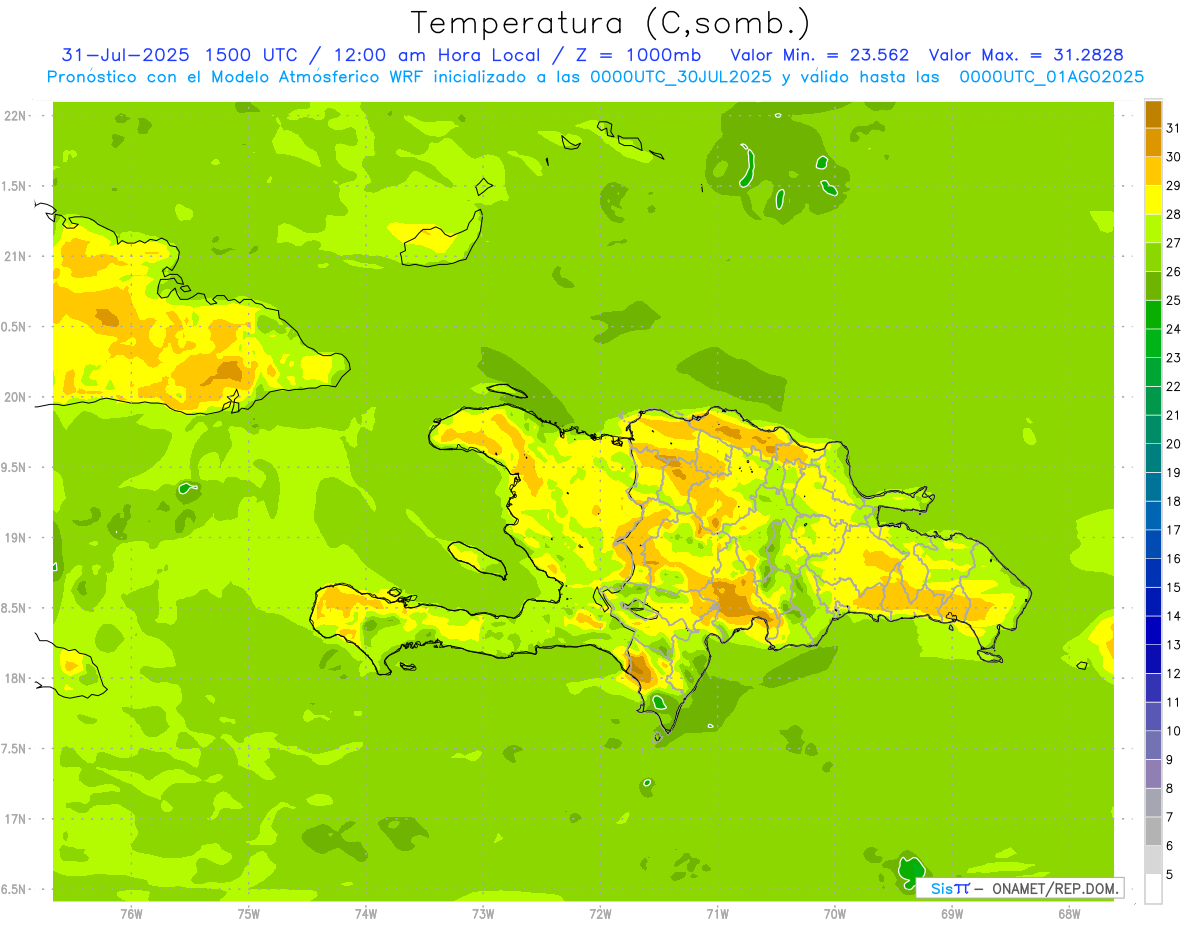Click the '22N' latitude label

point(15,116)
